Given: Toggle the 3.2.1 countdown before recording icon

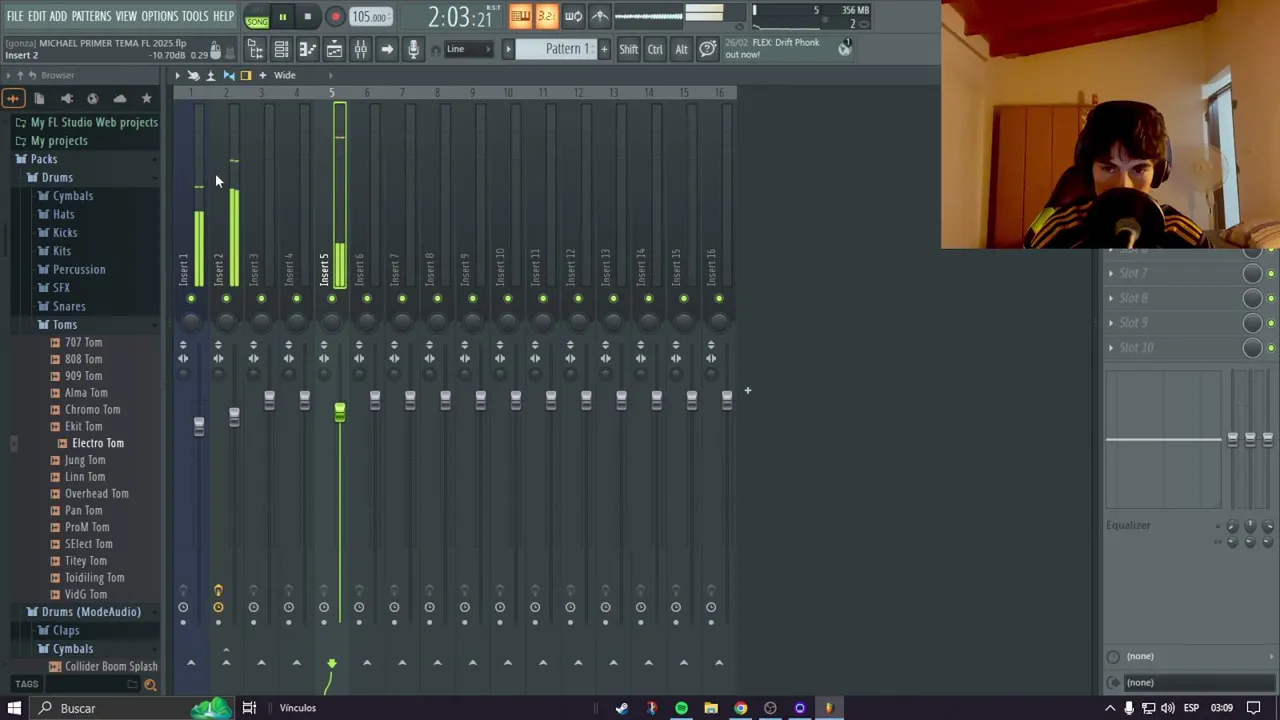Looking at the screenshot, I should coord(546,16).
